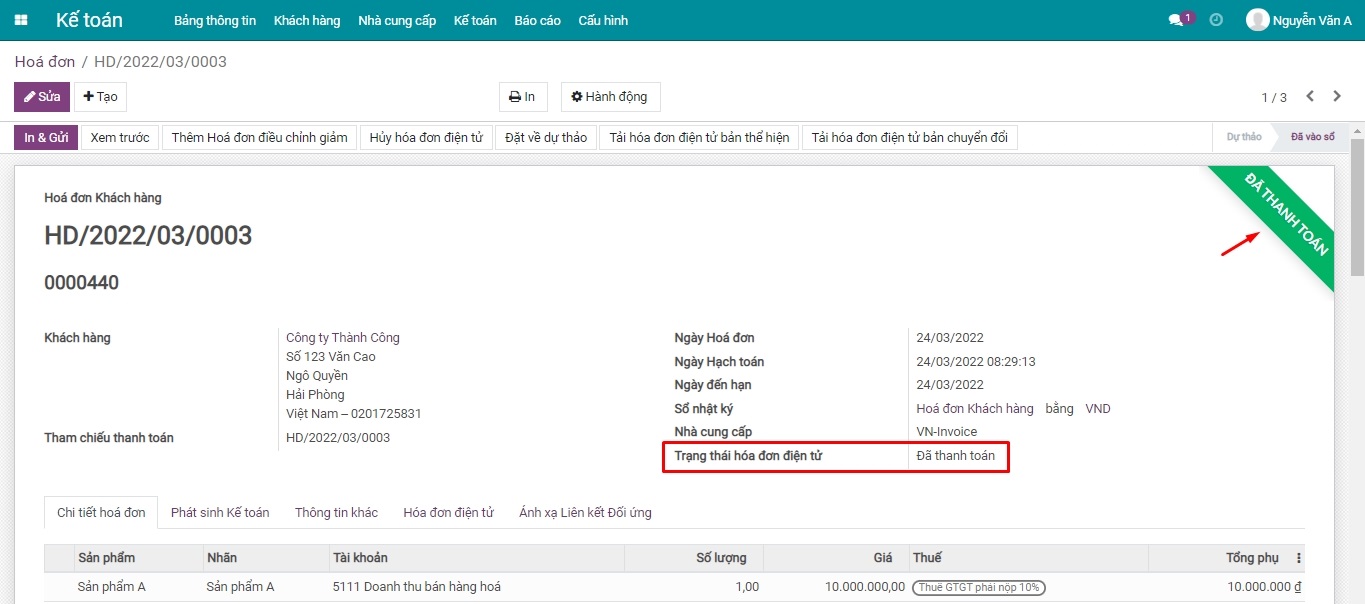Switch to Hóa đơn điện tử tab

448,512
